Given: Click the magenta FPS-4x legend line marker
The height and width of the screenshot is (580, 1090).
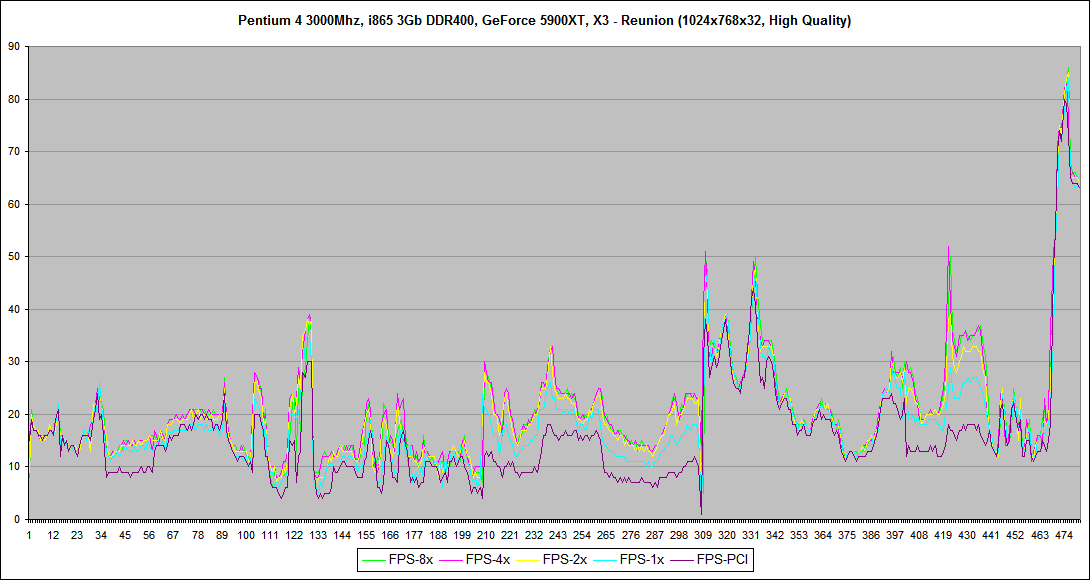Looking at the screenshot, I should point(451,559).
